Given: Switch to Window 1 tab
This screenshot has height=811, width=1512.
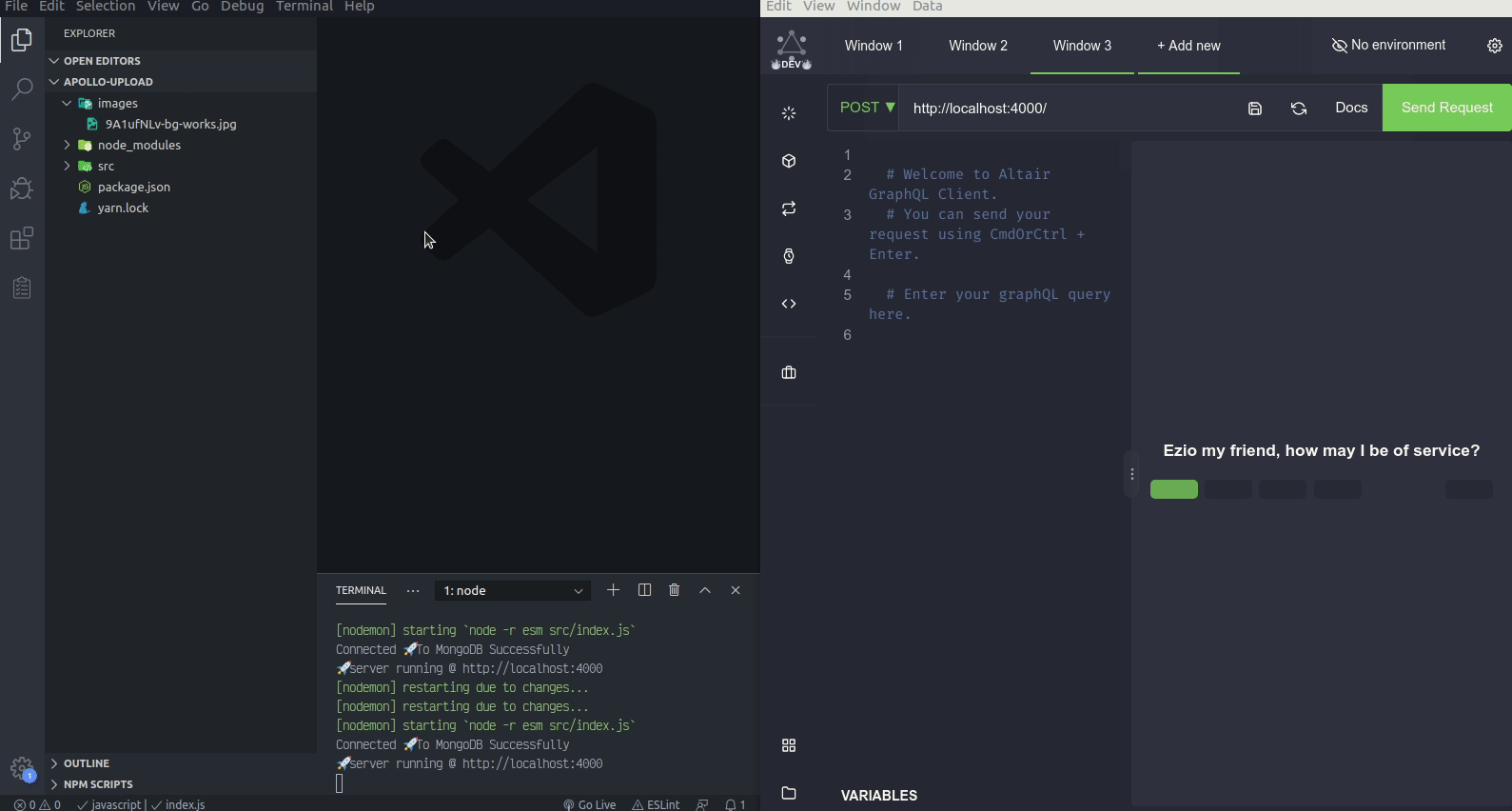Looking at the screenshot, I should [x=874, y=46].
